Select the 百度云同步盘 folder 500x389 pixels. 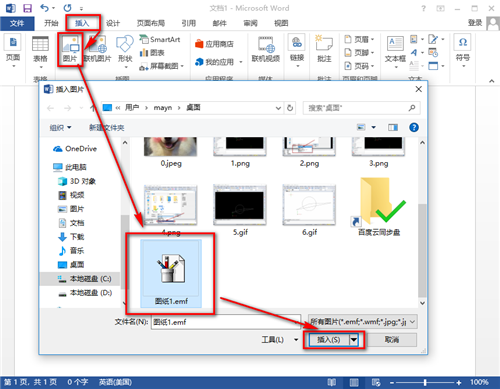point(379,207)
